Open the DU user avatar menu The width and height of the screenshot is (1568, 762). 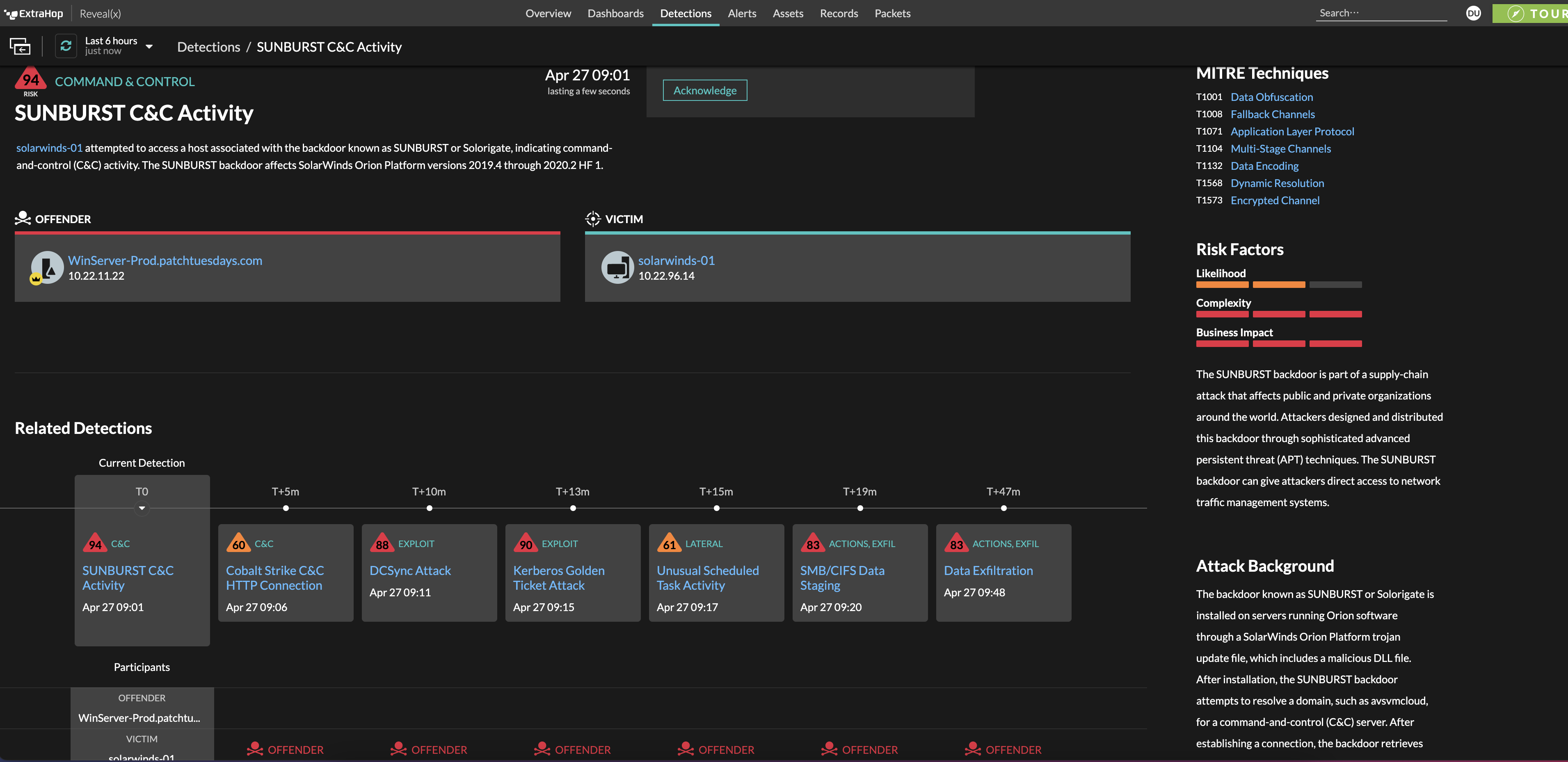coord(1473,14)
